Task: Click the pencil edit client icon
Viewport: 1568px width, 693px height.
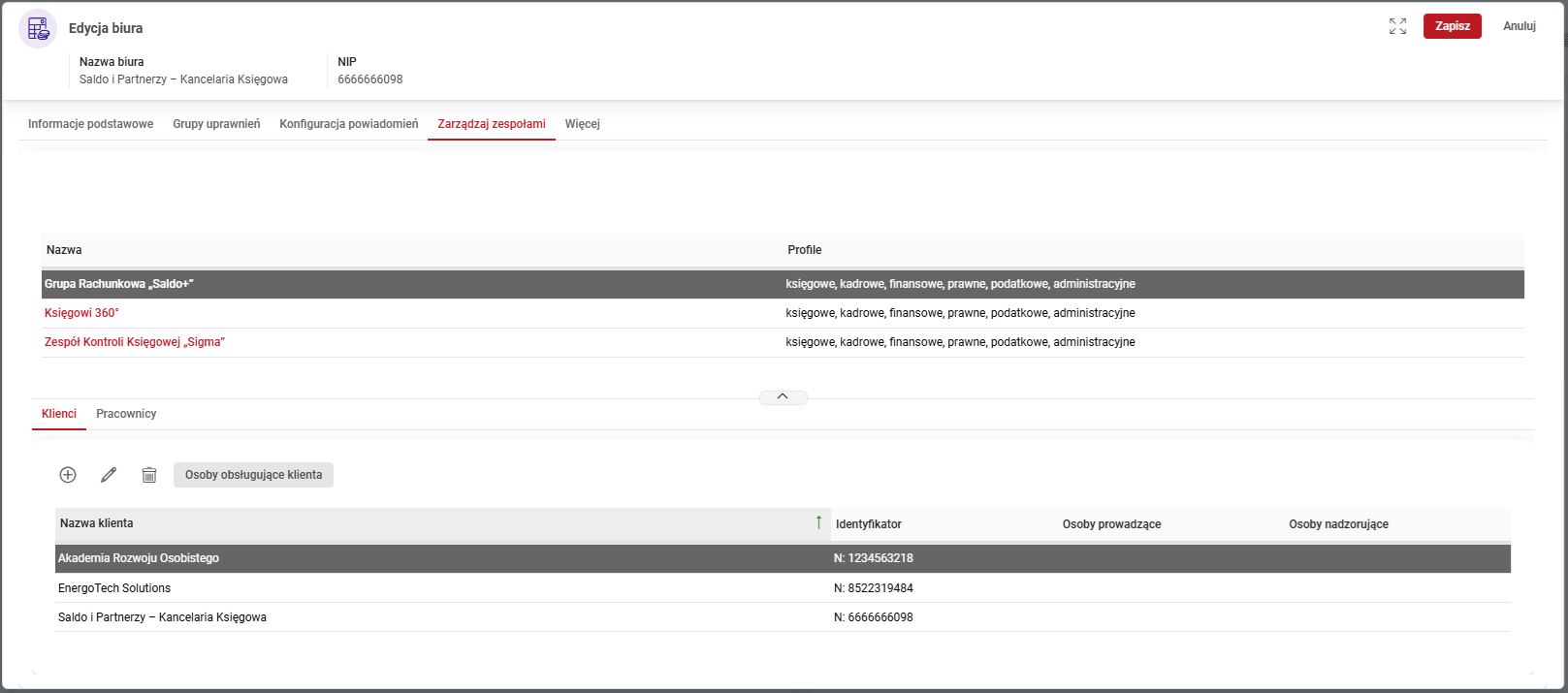Action: [x=109, y=475]
